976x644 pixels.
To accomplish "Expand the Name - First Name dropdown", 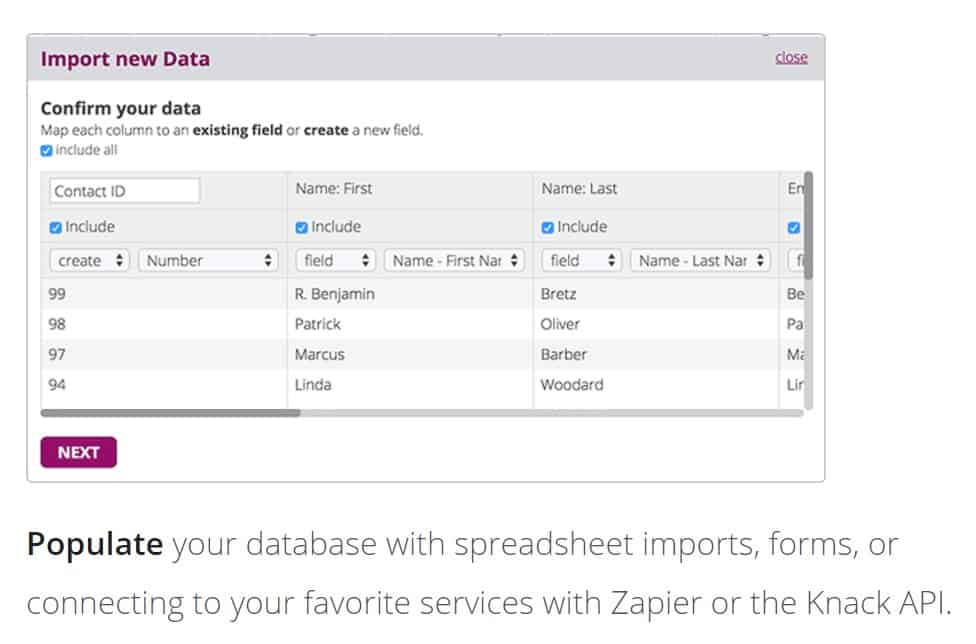I will tap(454, 261).
